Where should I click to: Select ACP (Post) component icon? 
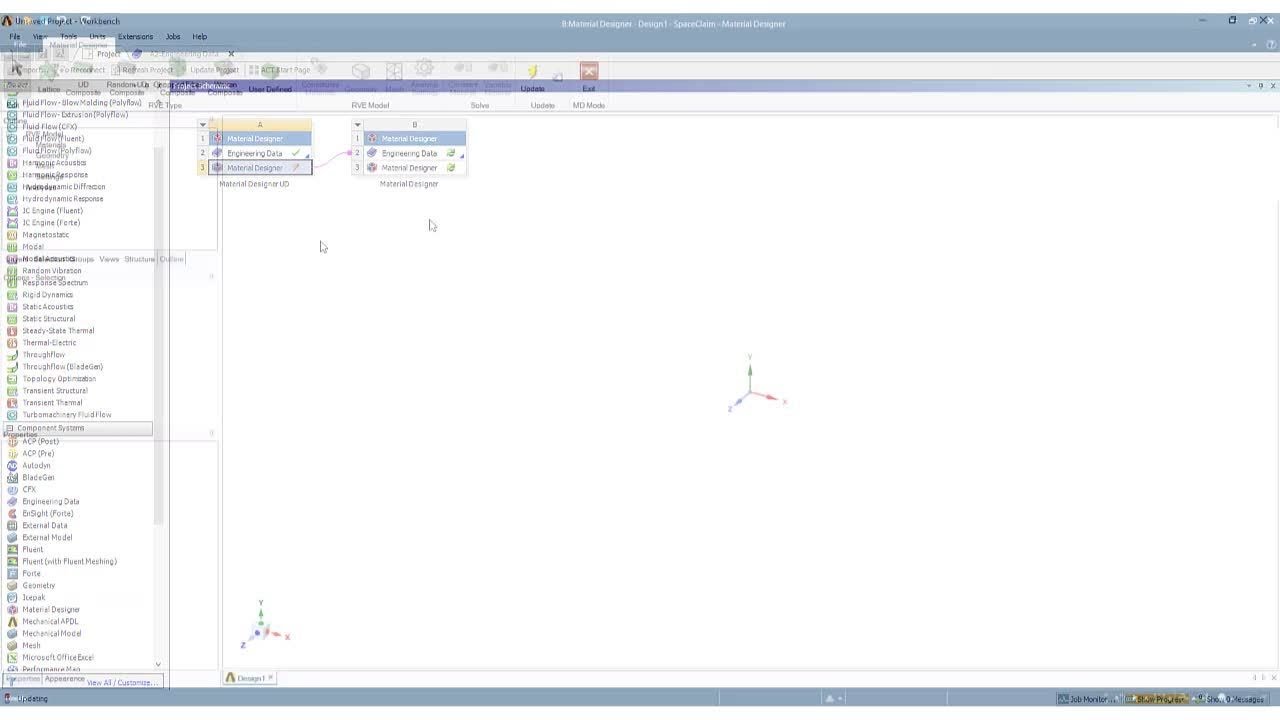[12, 441]
